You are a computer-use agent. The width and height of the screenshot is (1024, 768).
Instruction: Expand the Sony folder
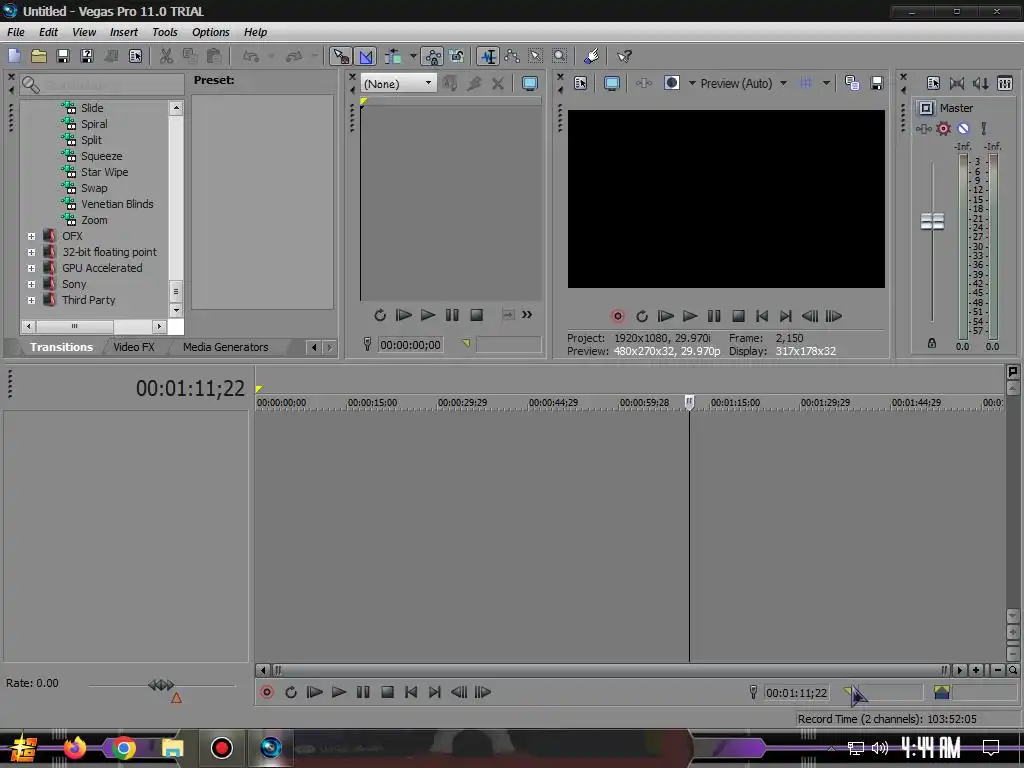pos(31,284)
